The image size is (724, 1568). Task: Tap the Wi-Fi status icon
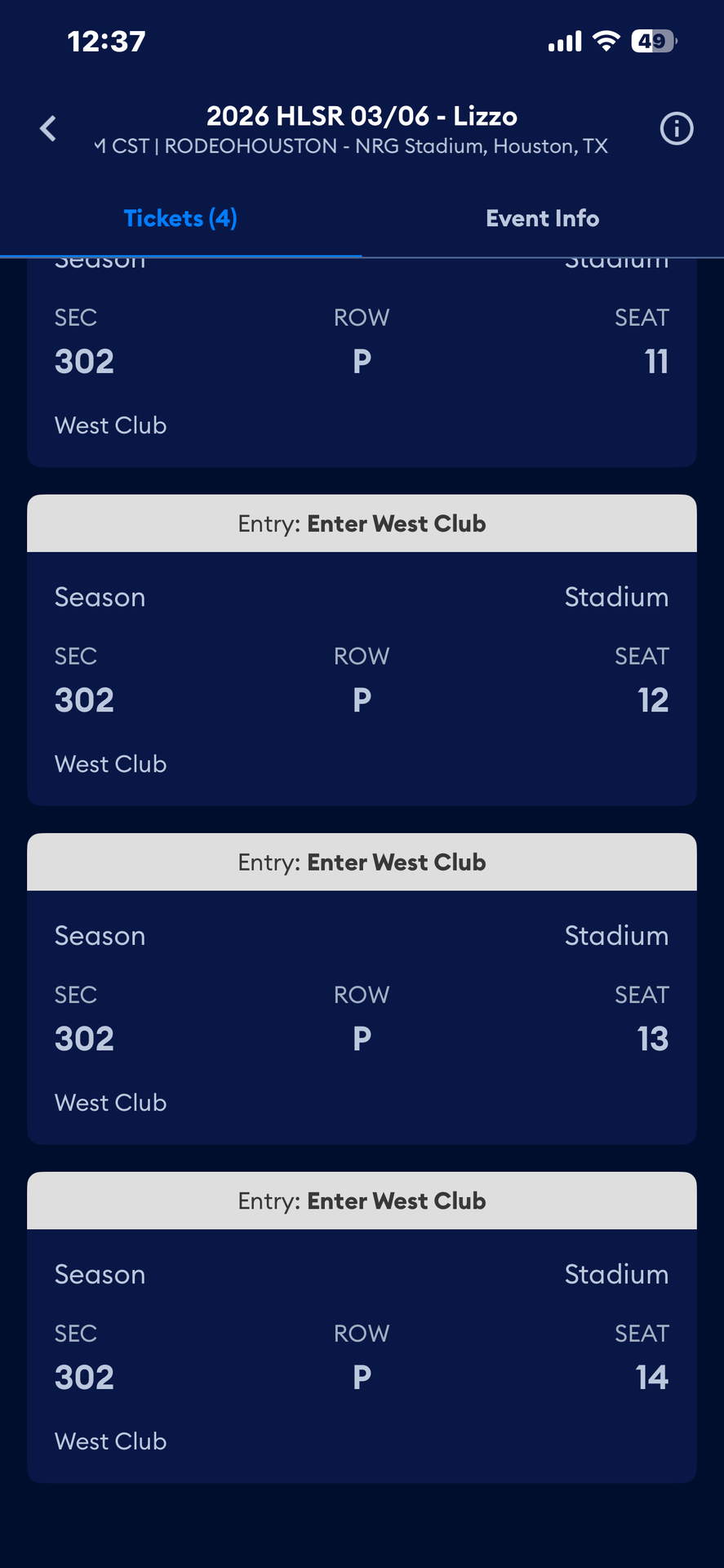click(x=606, y=41)
